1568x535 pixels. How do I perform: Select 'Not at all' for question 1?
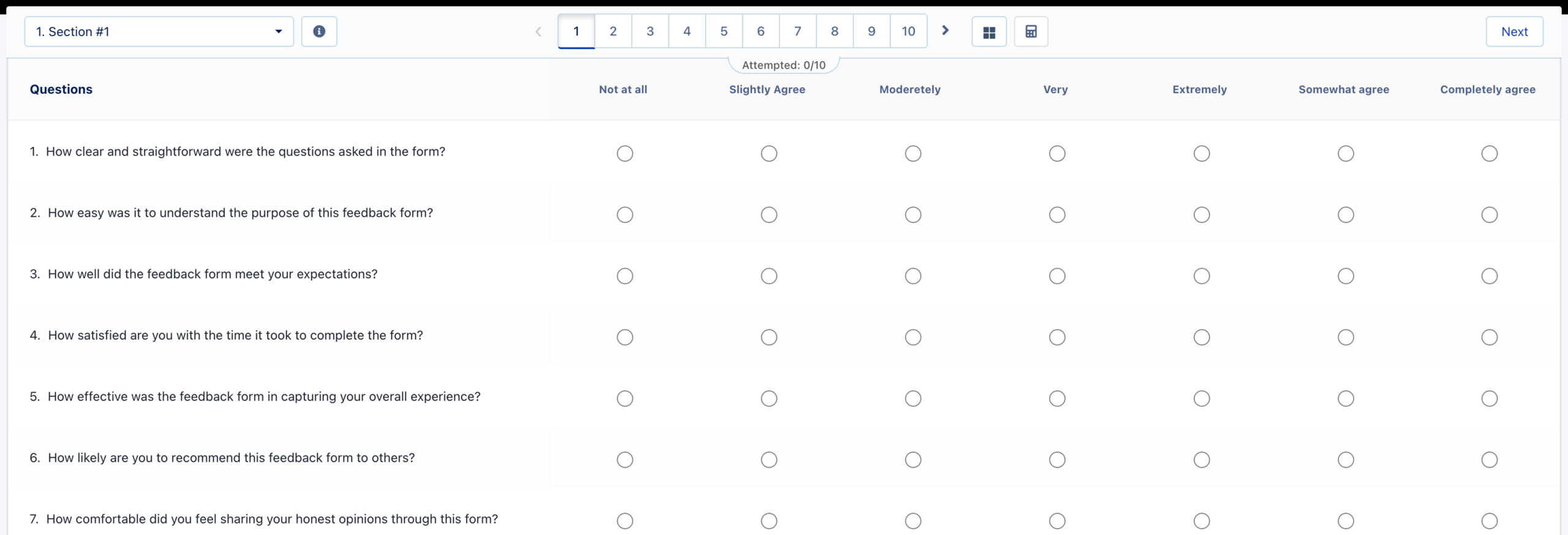625,154
